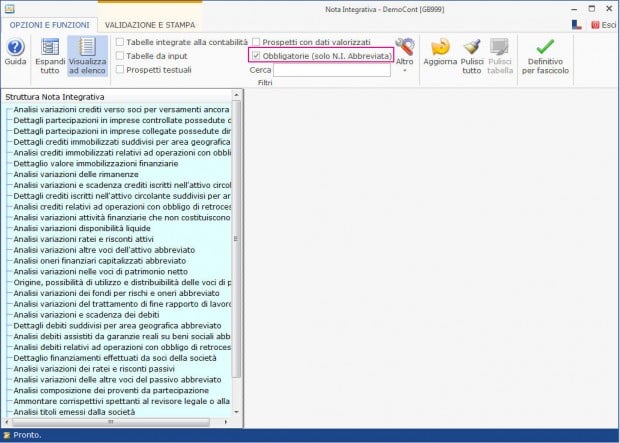Screen dimensions: 620x443
Task: Click the blue-red logo icon near Esci
Action: tap(577, 25)
